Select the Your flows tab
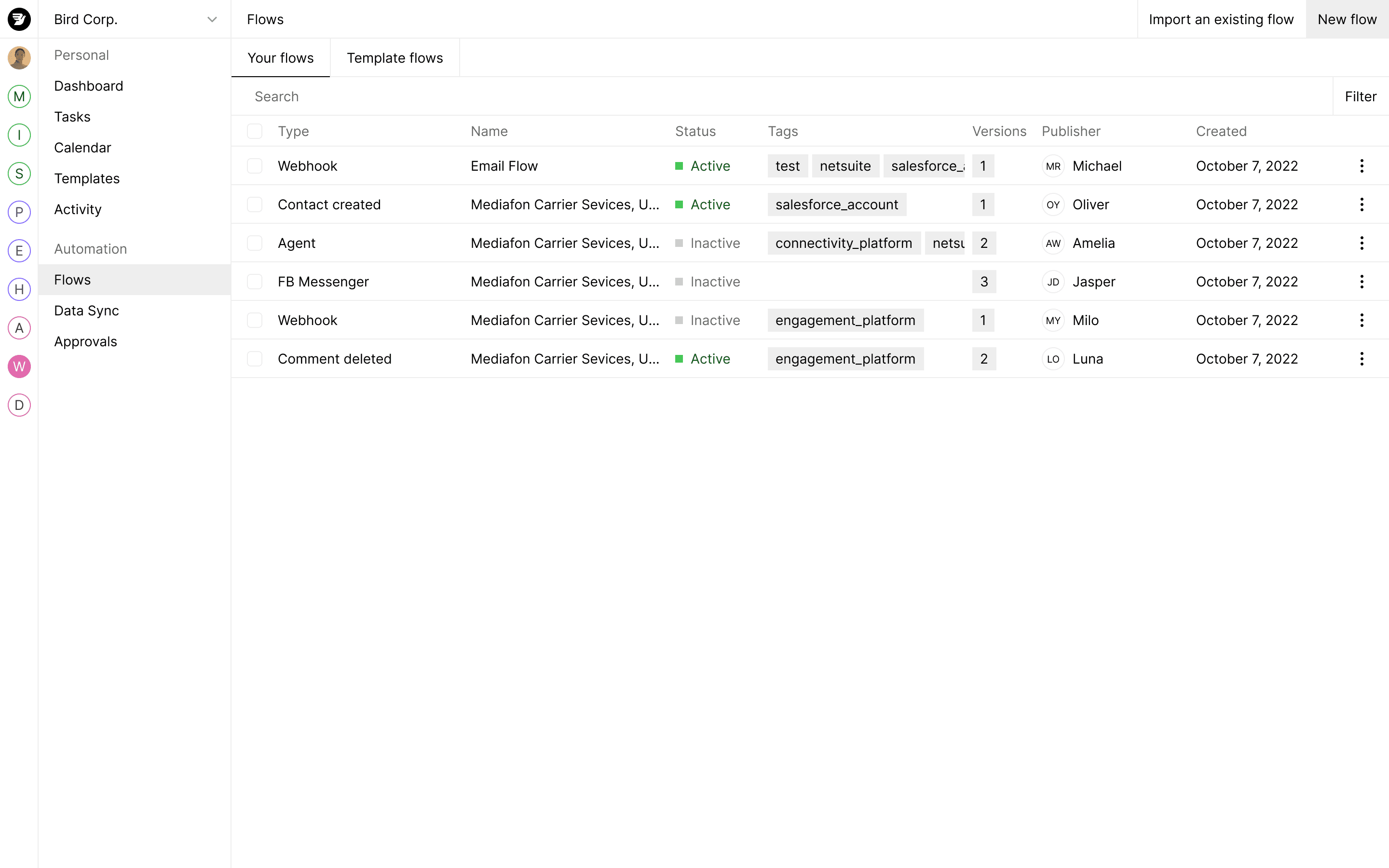 point(280,57)
